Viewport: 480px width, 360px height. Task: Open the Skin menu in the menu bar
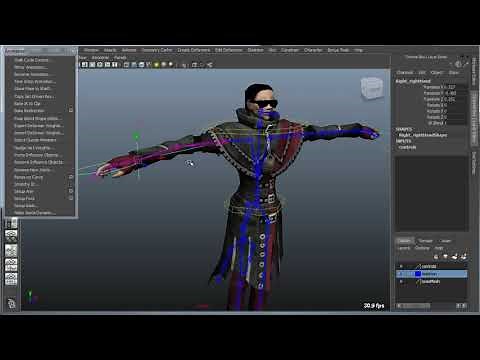click(272, 50)
